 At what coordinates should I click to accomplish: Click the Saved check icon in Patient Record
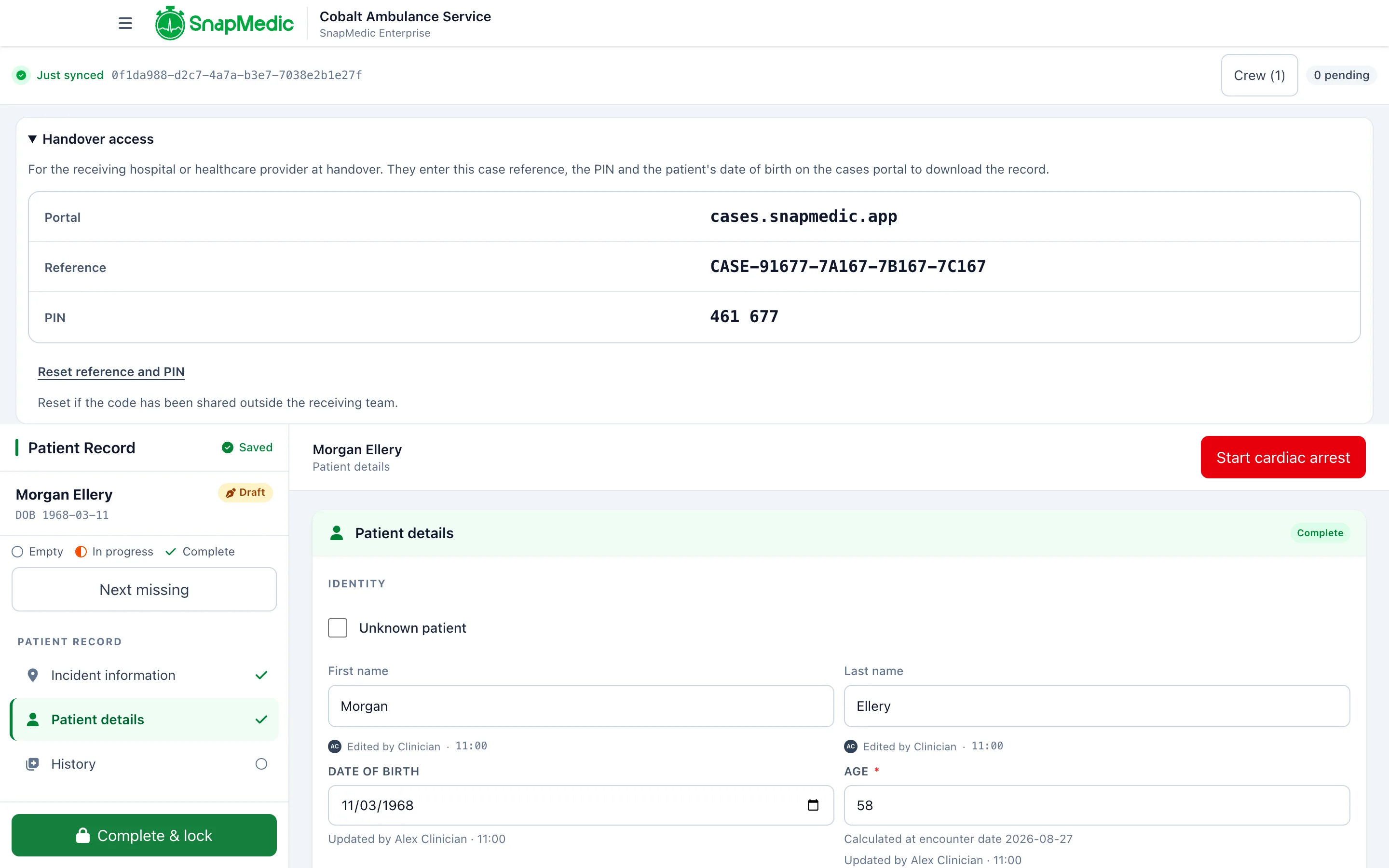[x=228, y=448]
